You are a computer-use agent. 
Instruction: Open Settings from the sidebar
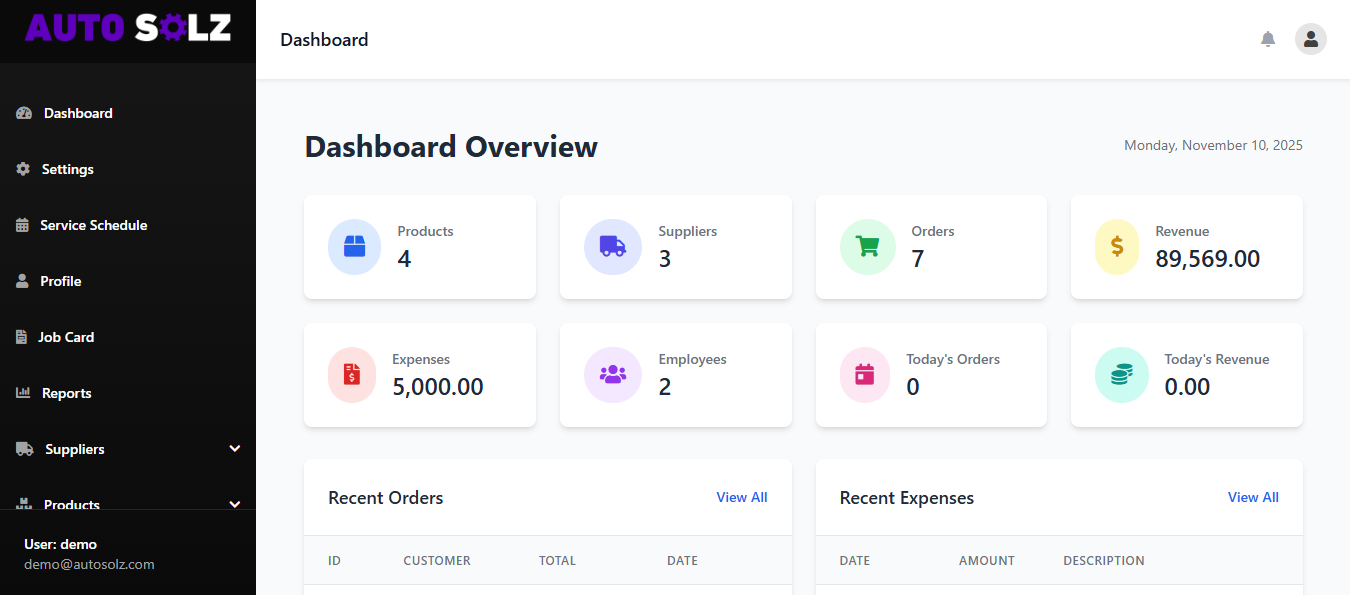coord(67,169)
